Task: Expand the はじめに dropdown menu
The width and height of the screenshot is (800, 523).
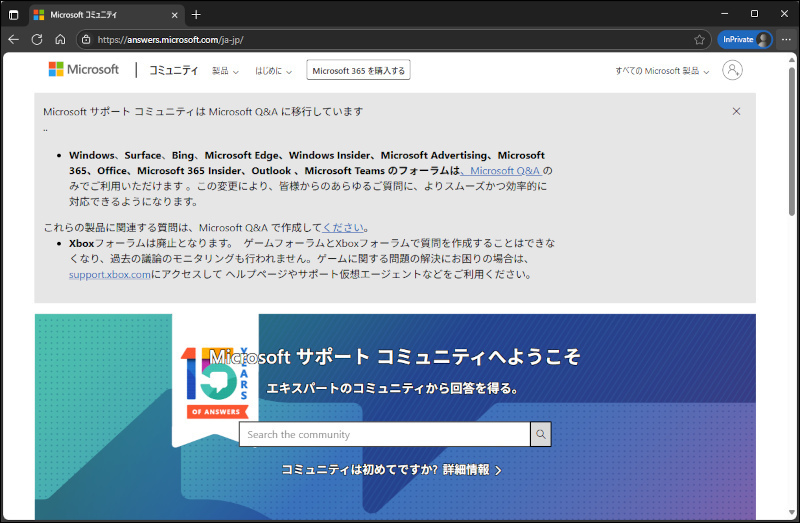Action: click(x=273, y=71)
